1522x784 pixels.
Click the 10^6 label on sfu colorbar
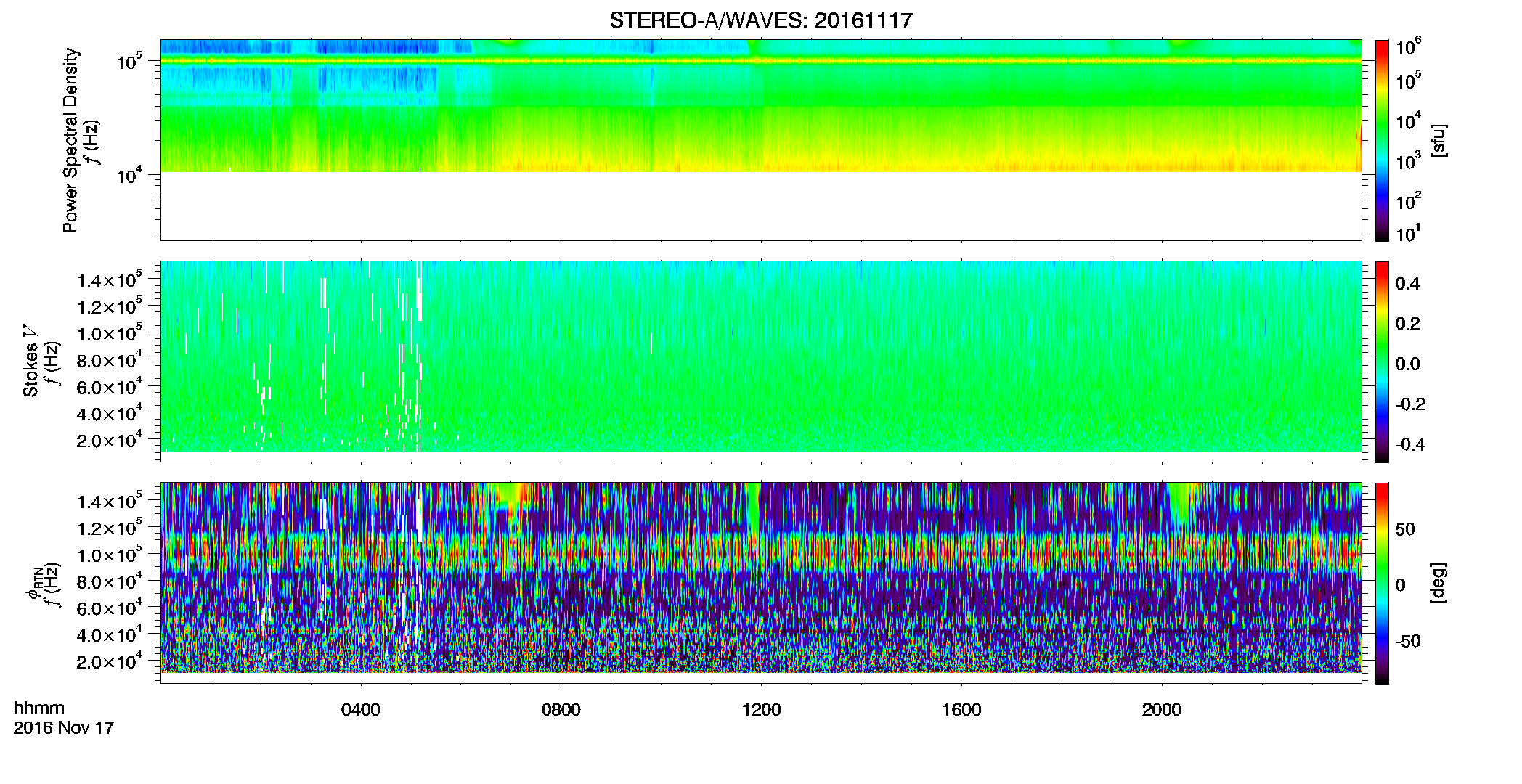coord(1409,48)
